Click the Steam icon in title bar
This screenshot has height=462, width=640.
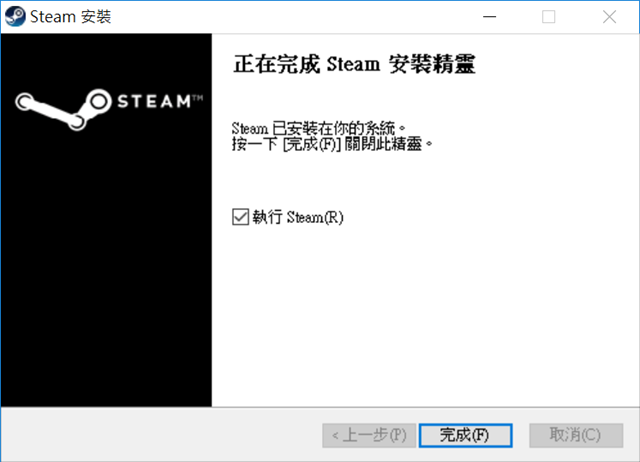15,17
